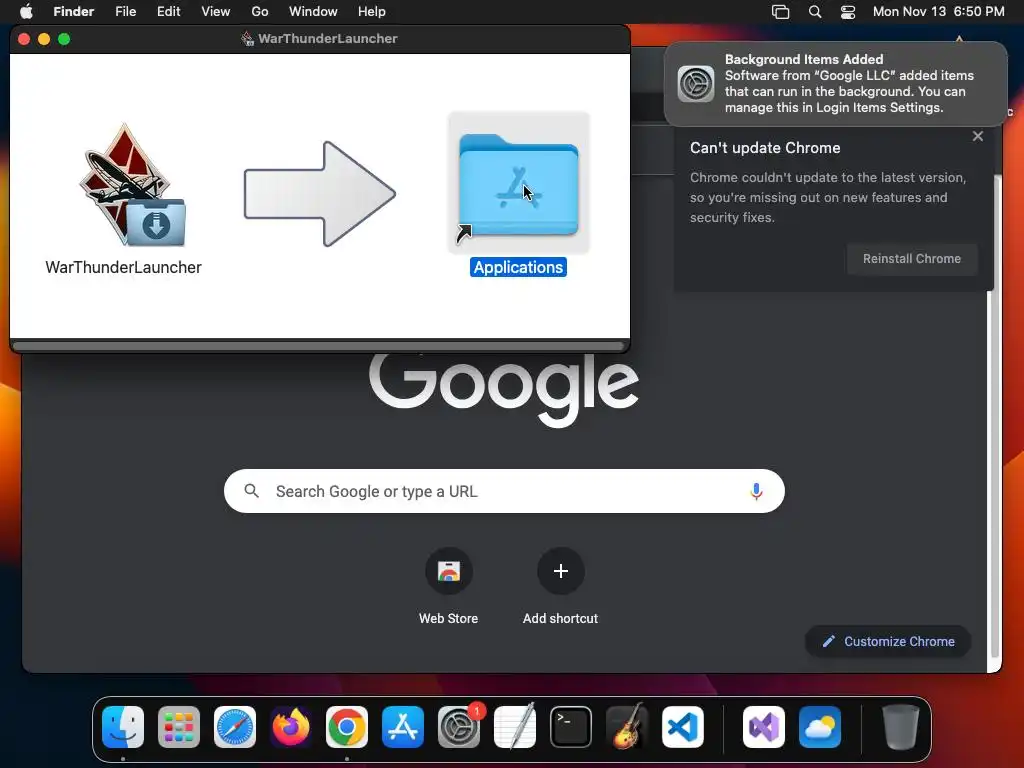This screenshot has width=1024, height=768.
Task: Open the File menu
Action: coord(125,11)
